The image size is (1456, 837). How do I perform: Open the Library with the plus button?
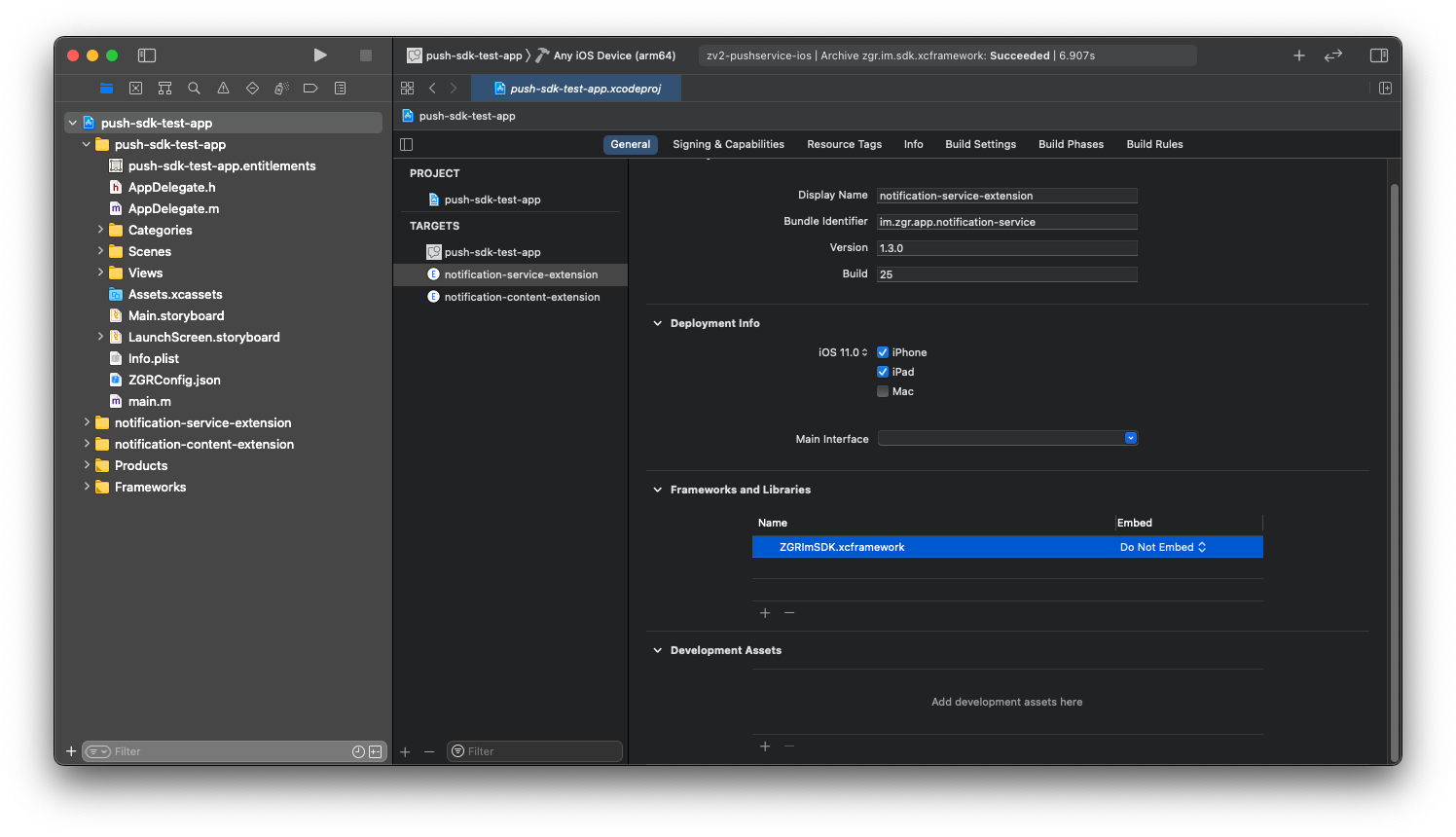[1298, 55]
